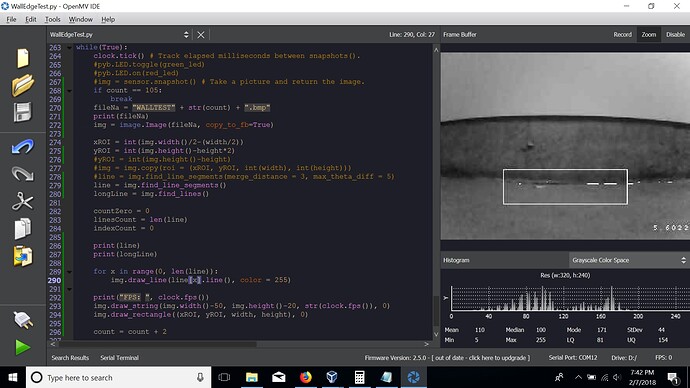Viewport: 690px width, 388px height.
Task: Click the Copy documents icon
Action: [x=23, y=229]
